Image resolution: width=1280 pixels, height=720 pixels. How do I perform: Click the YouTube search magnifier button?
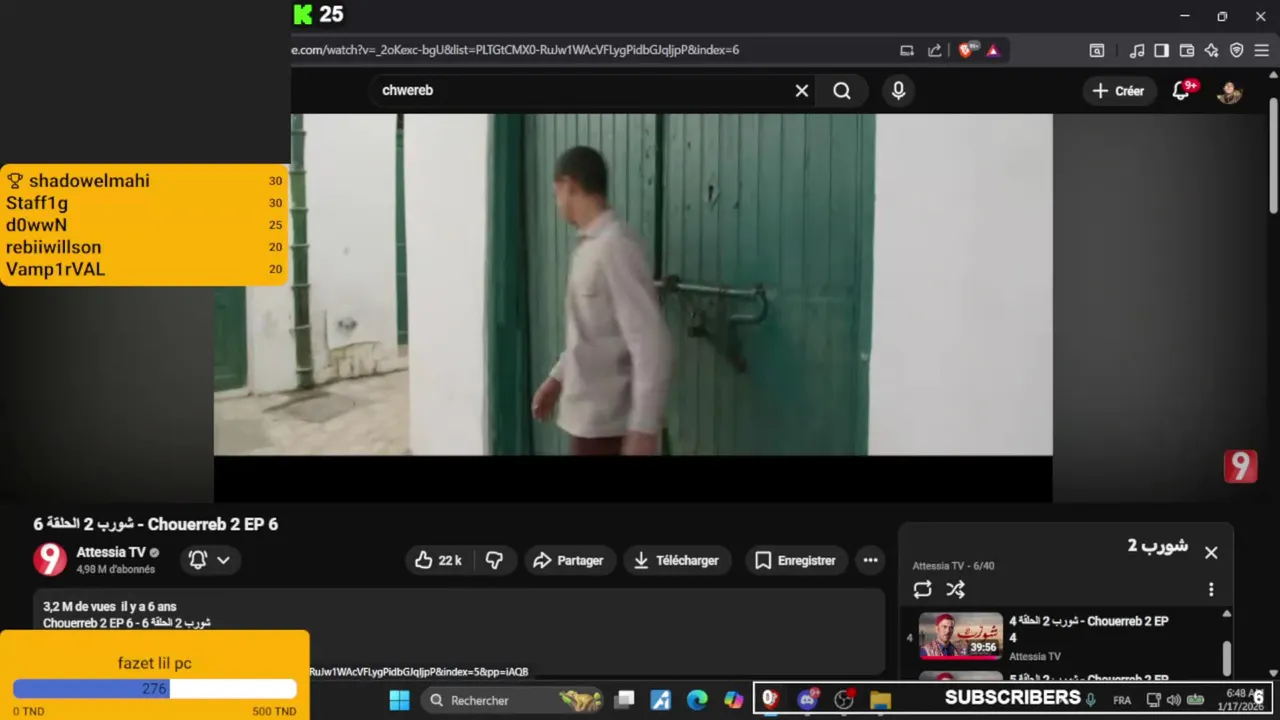[x=842, y=91]
